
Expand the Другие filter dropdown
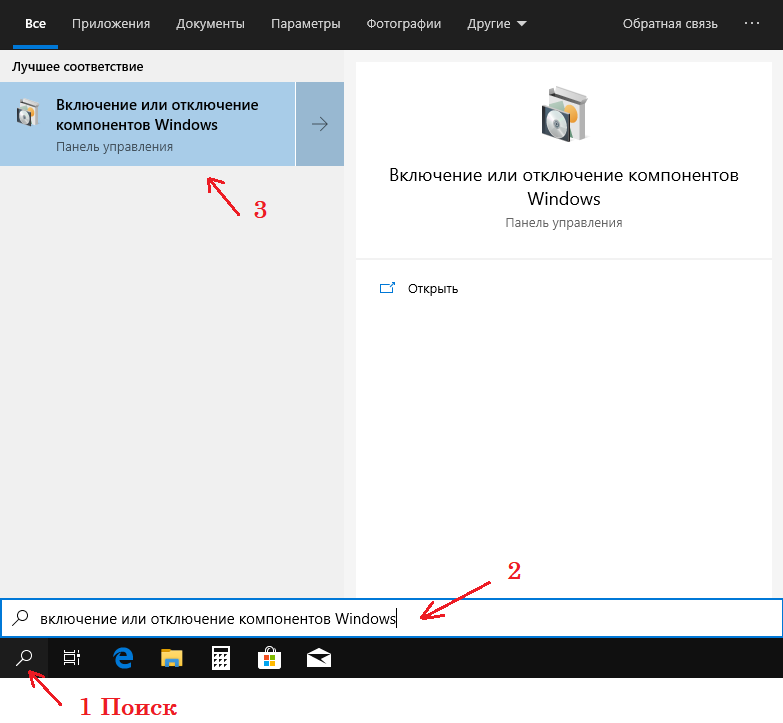[x=496, y=23]
